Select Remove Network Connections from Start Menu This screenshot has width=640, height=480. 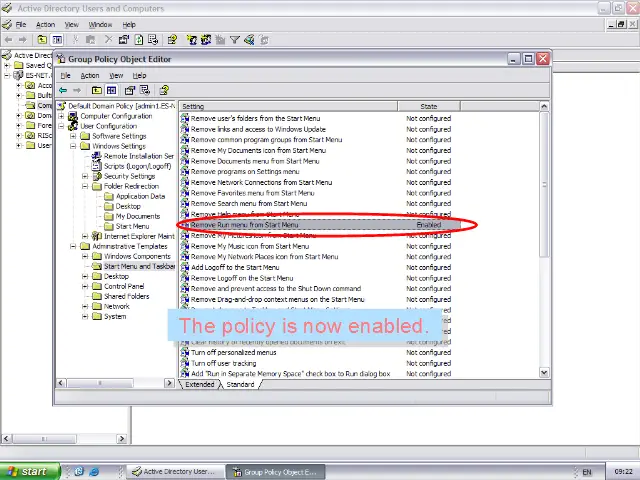click(x=261, y=182)
